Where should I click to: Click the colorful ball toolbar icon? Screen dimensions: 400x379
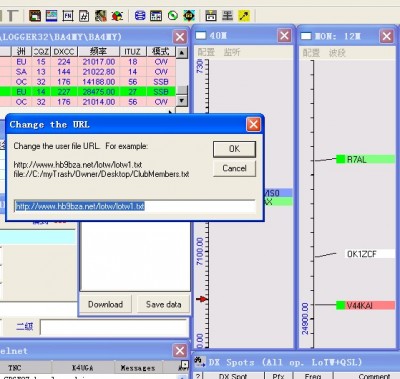point(117,16)
